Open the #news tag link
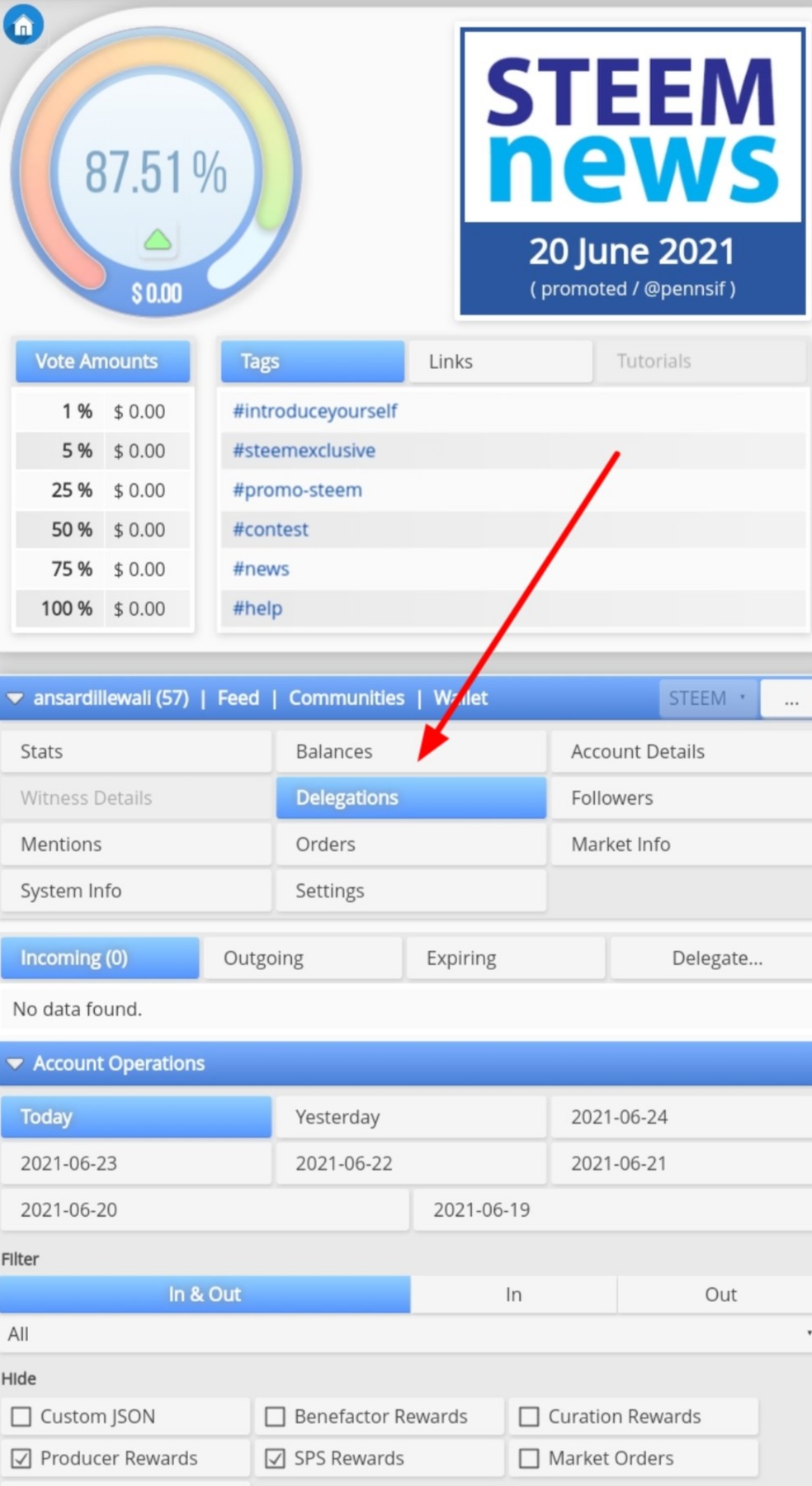This screenshot has height=1486, width=812. click(261, 569)
